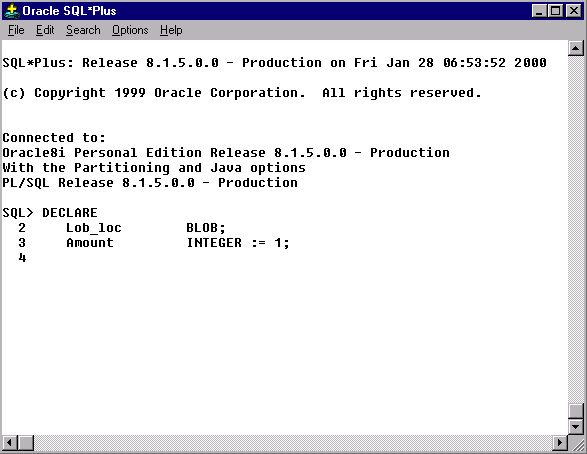Screen dimensions: 587x454
Task: Click the 'BLOB;' type text
Action: 206,228
